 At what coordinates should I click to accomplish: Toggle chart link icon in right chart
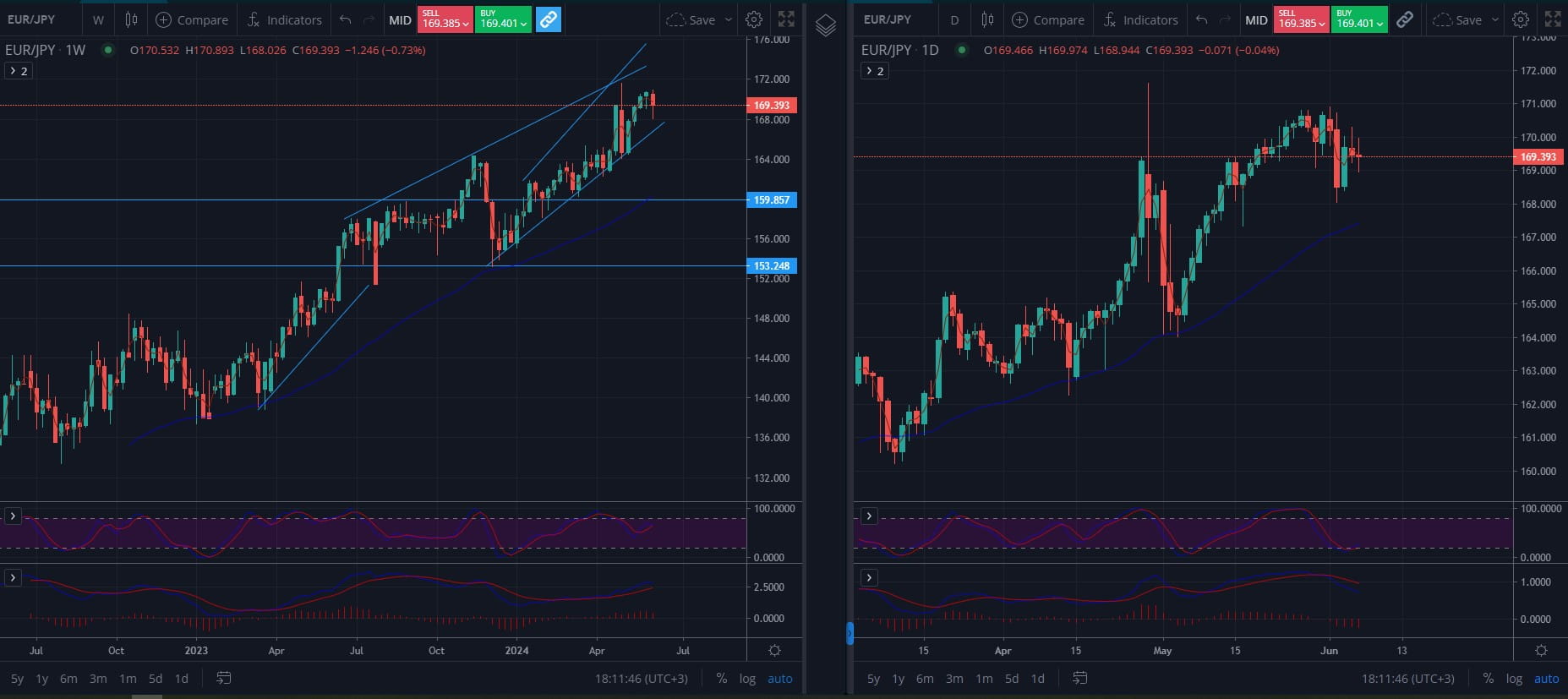pos(1405,19)
